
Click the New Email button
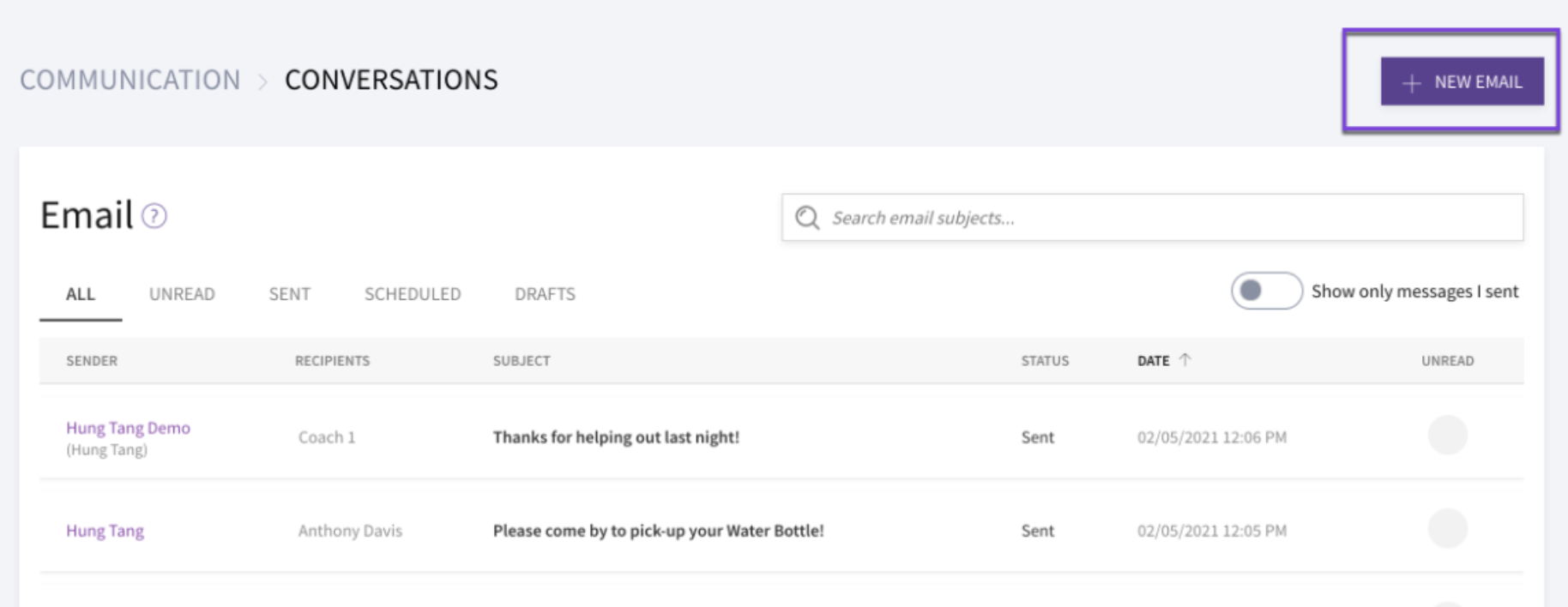tap(1462, 81)
